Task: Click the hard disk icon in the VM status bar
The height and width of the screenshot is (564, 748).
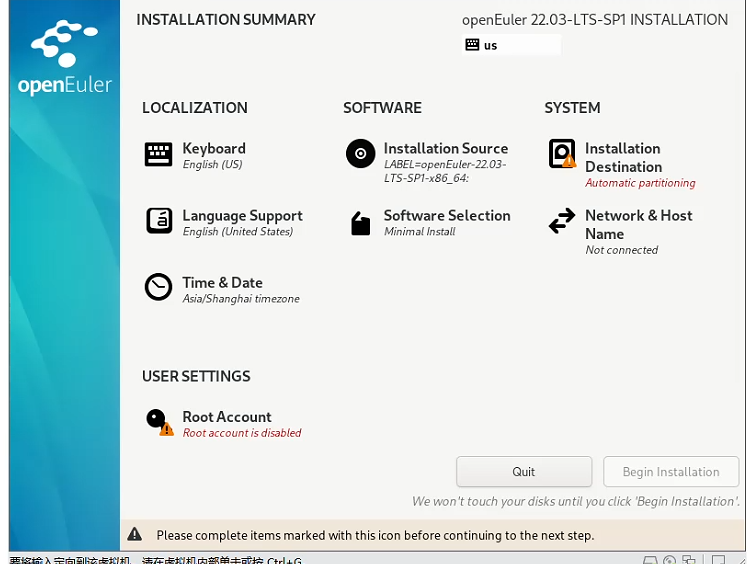Action: [x=651, y=561]
